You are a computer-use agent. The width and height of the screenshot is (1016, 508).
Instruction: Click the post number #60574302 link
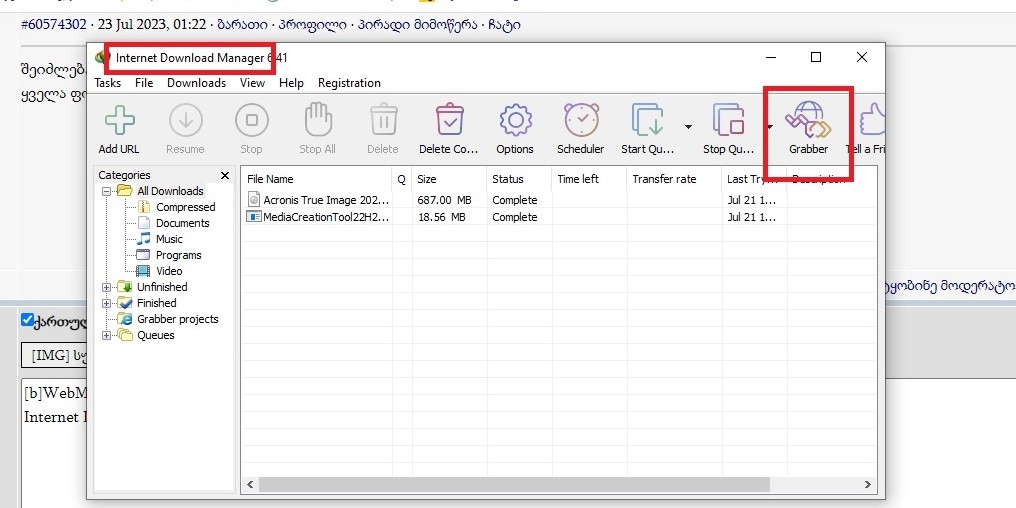[x=53, y=25]
